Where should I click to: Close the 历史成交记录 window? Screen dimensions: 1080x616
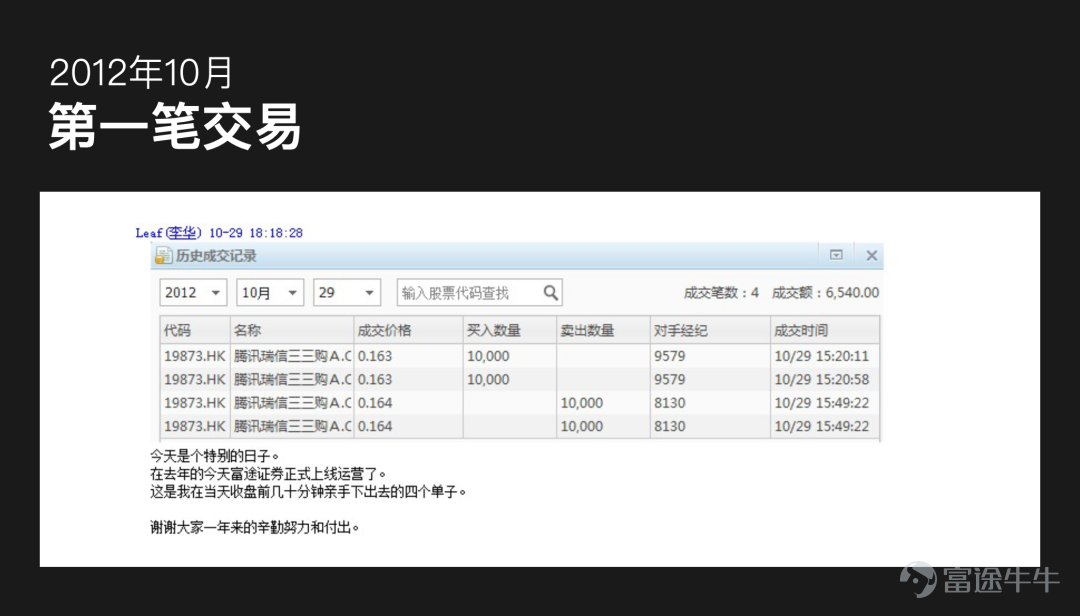871,256
